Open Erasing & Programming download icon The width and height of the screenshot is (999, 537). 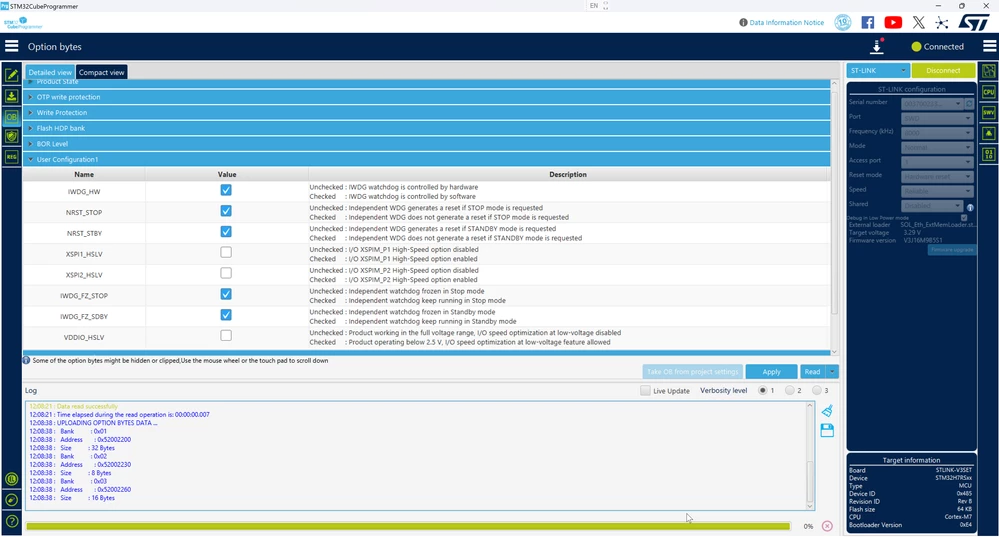point(11,96)
